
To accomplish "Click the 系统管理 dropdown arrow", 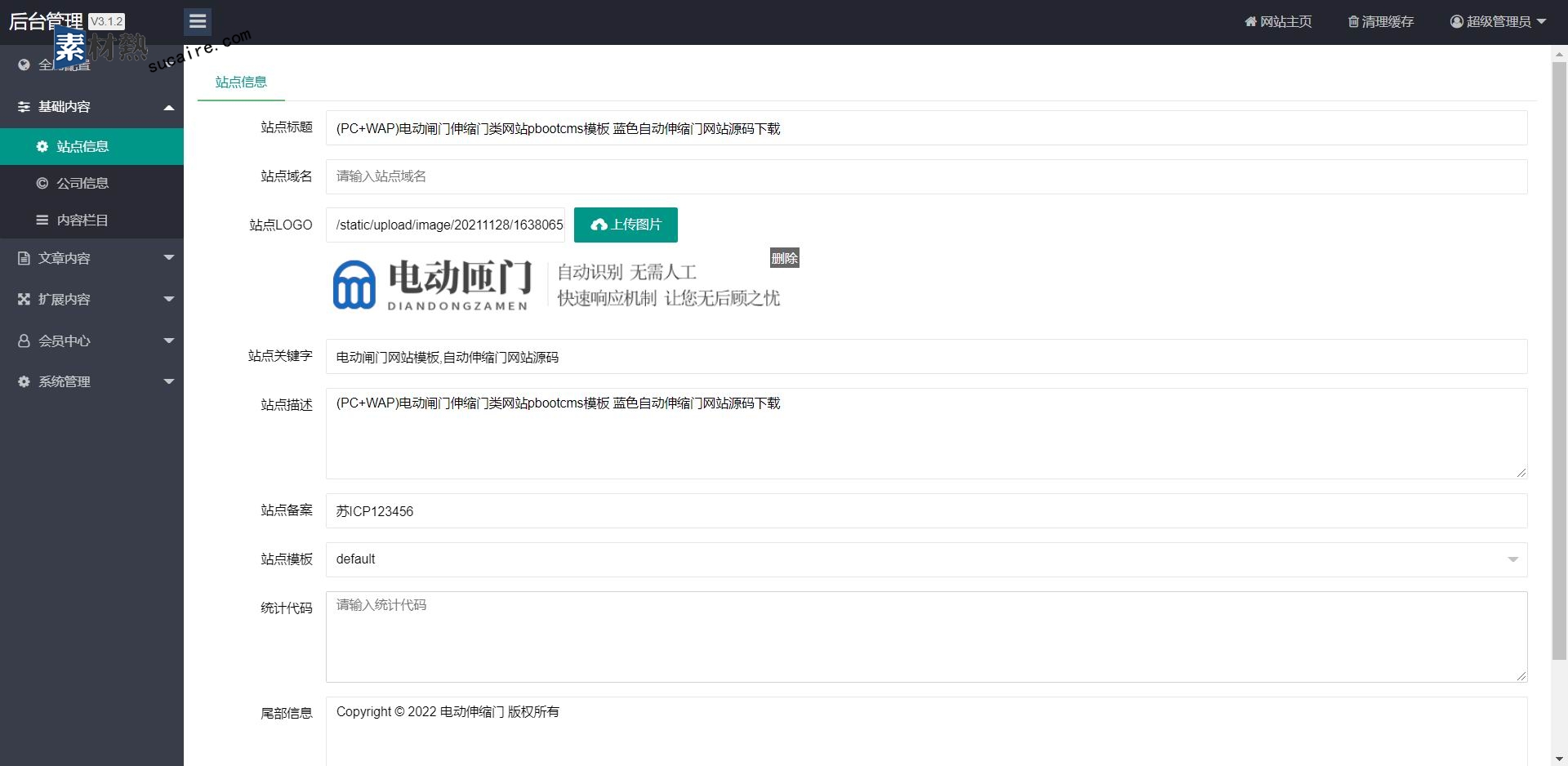I will click(169, 381).
